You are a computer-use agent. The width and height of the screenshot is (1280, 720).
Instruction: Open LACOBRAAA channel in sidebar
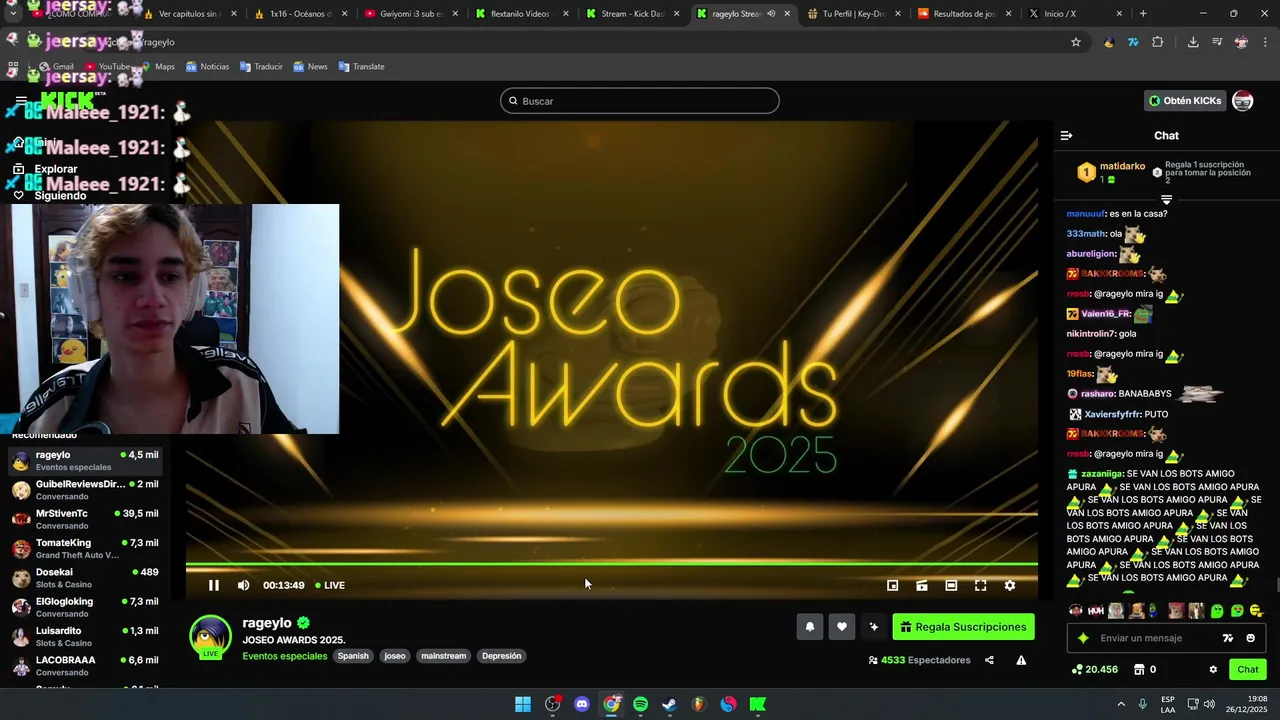tap(85, 666)
